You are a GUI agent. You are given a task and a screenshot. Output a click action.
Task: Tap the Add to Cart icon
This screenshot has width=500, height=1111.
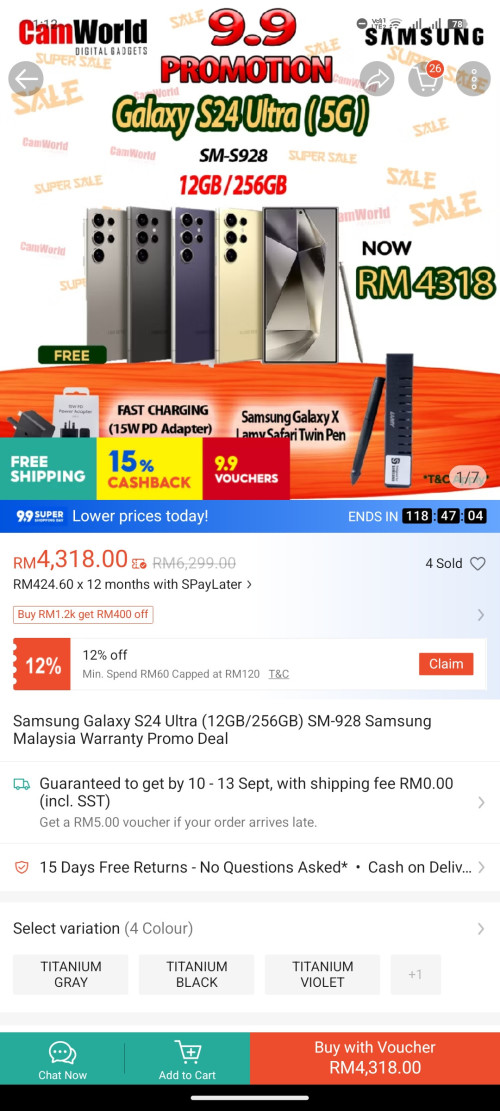click(188, 1053)
